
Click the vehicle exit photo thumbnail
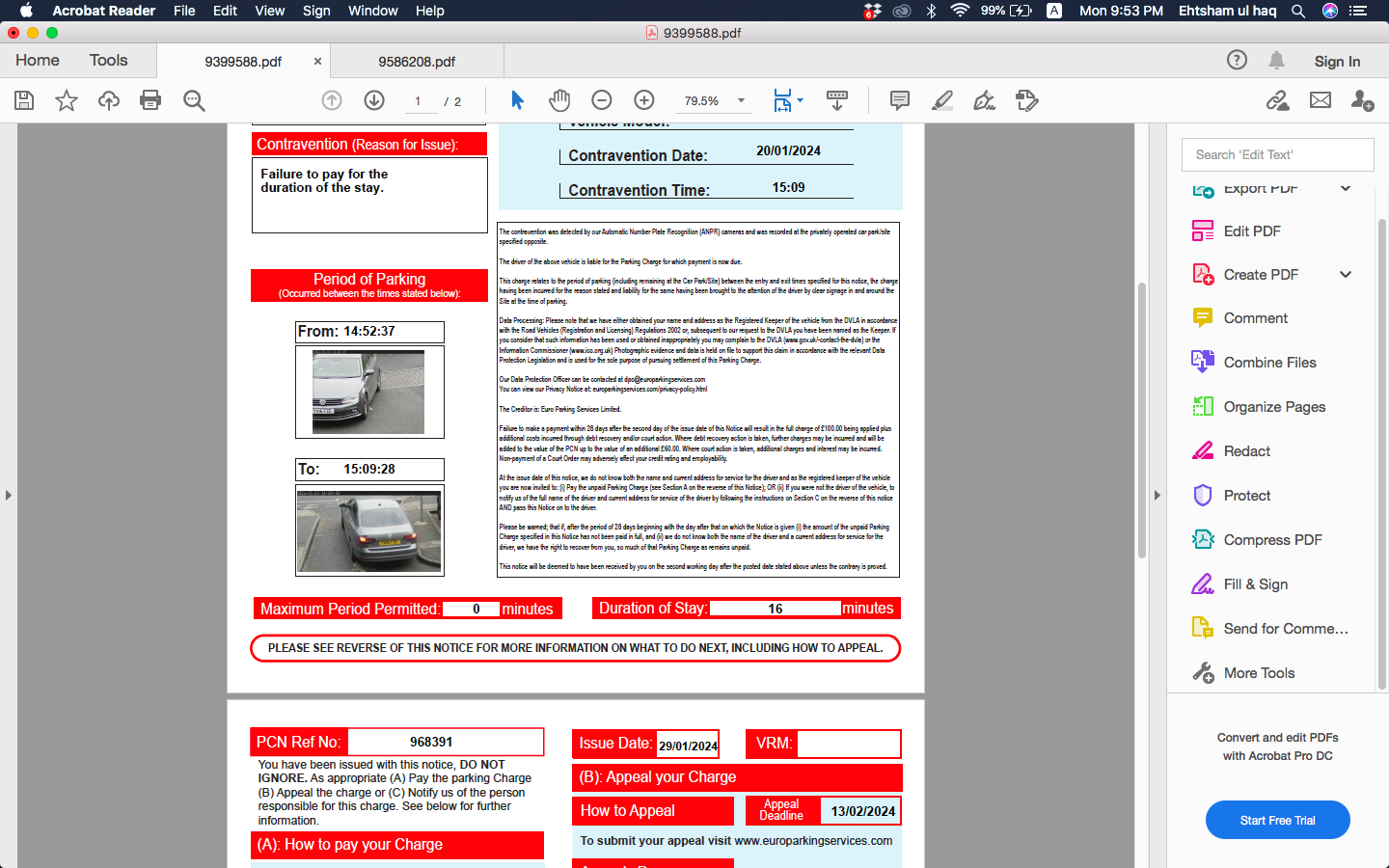369,530
